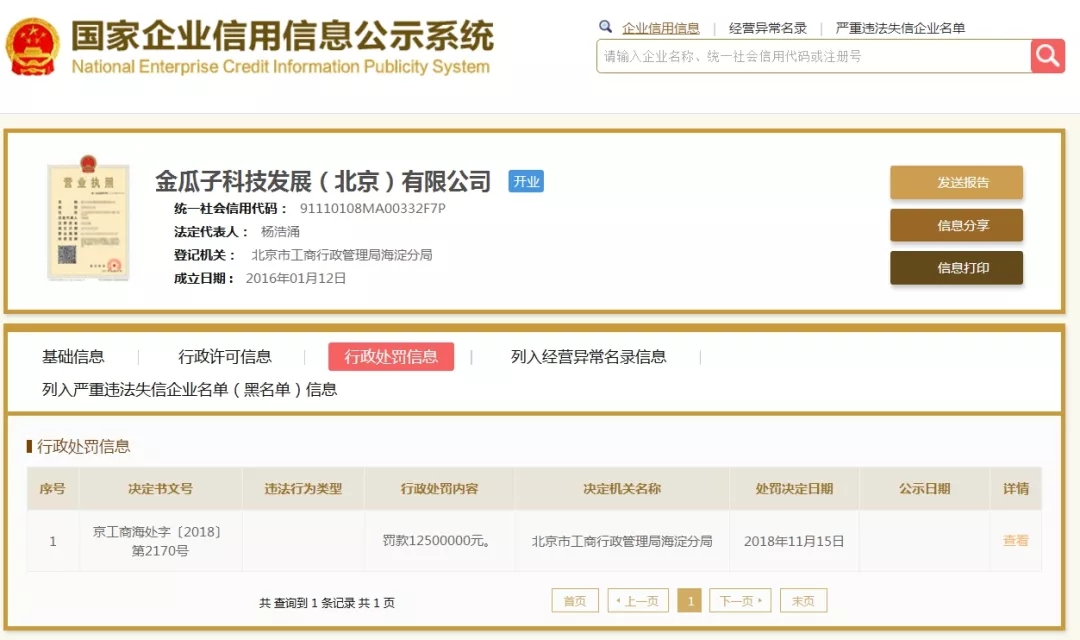Click the 上一页 pagination button
Image resolution: width=1080 pixels, height=640 pixels.
[x=638, y=601]
